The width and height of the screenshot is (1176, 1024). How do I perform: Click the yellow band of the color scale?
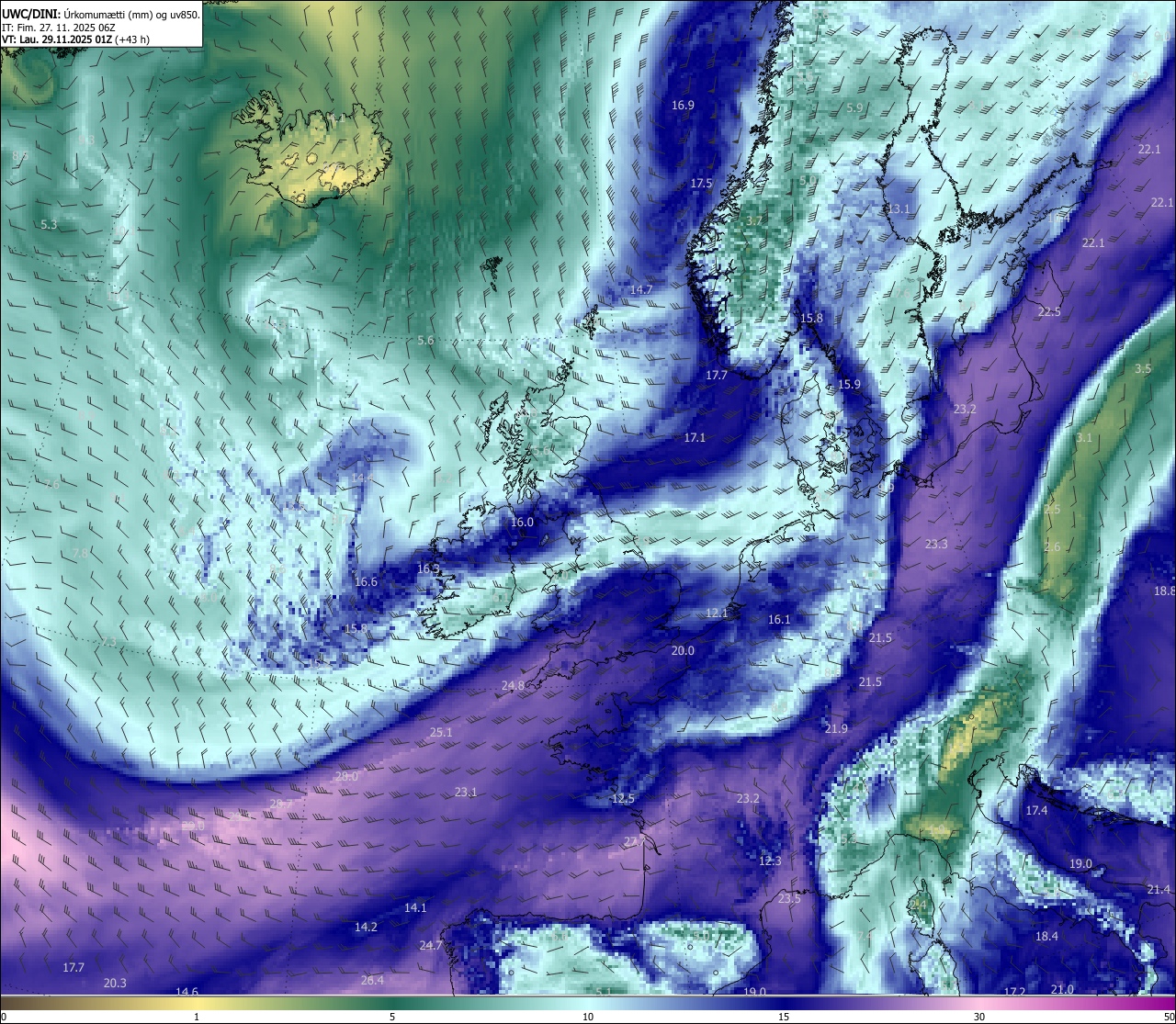[x=198, y=1004]
